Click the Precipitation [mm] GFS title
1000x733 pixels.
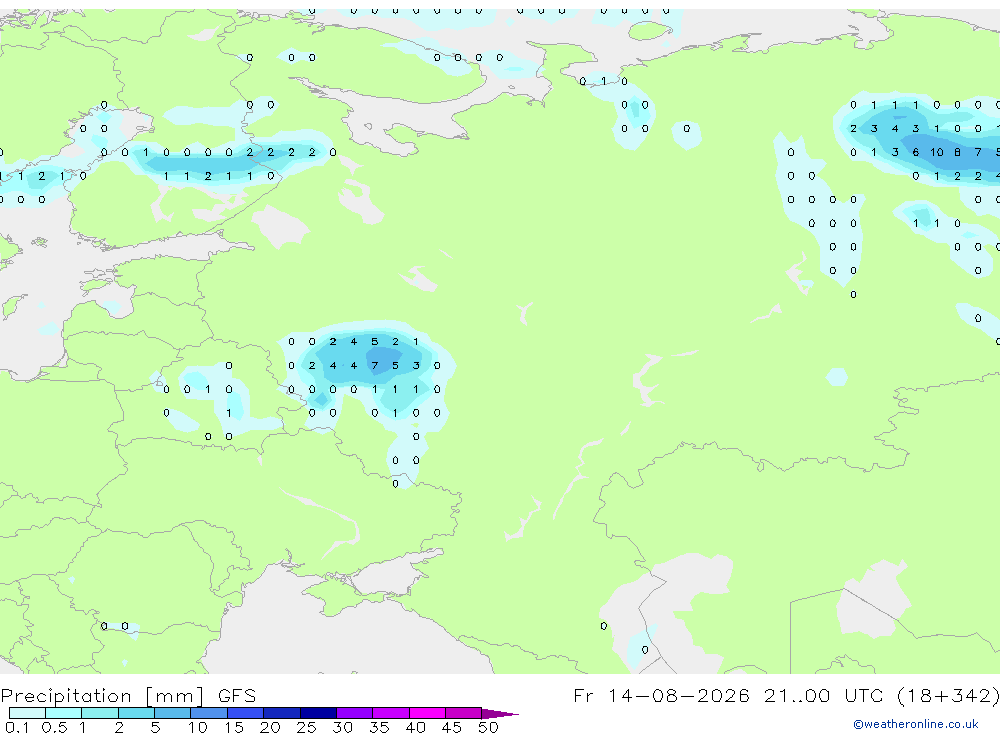(128, 695)
